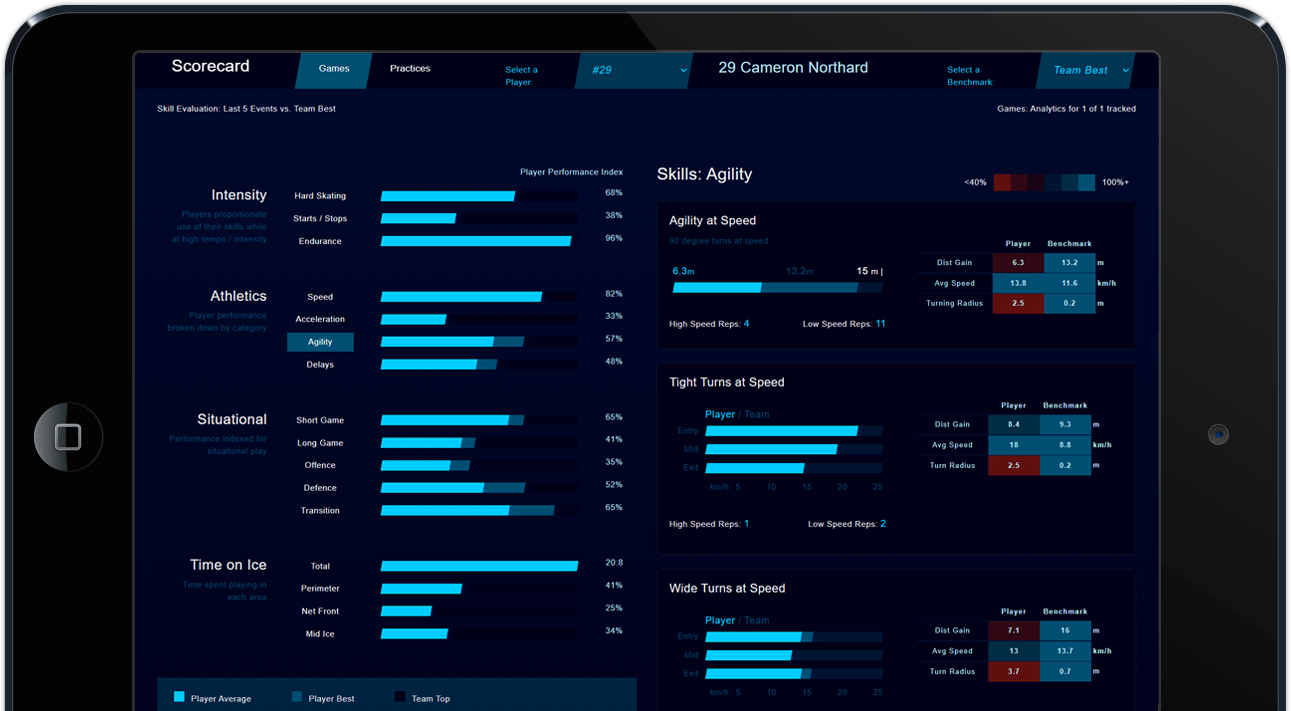The height and width of the screenshot is (711, 1291).
Task: Toggle the Player Average legend entry
Action: [221, 698]
